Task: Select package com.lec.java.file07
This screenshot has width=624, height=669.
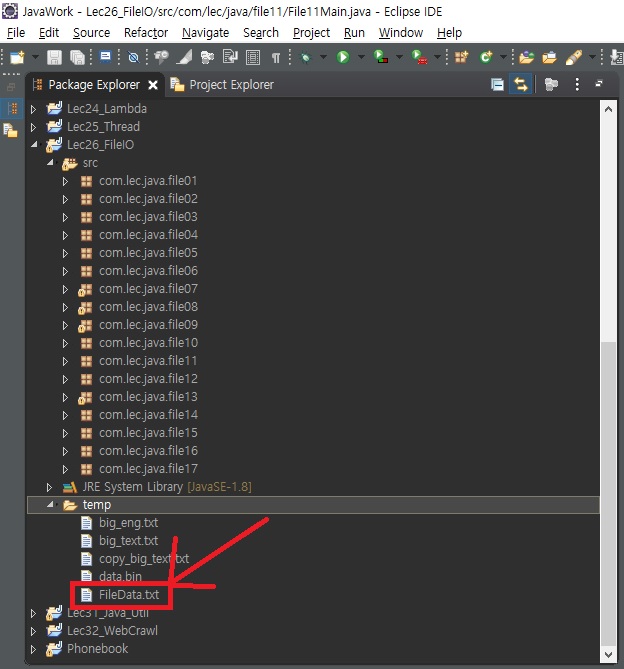Action: click(x=148, y=289)
